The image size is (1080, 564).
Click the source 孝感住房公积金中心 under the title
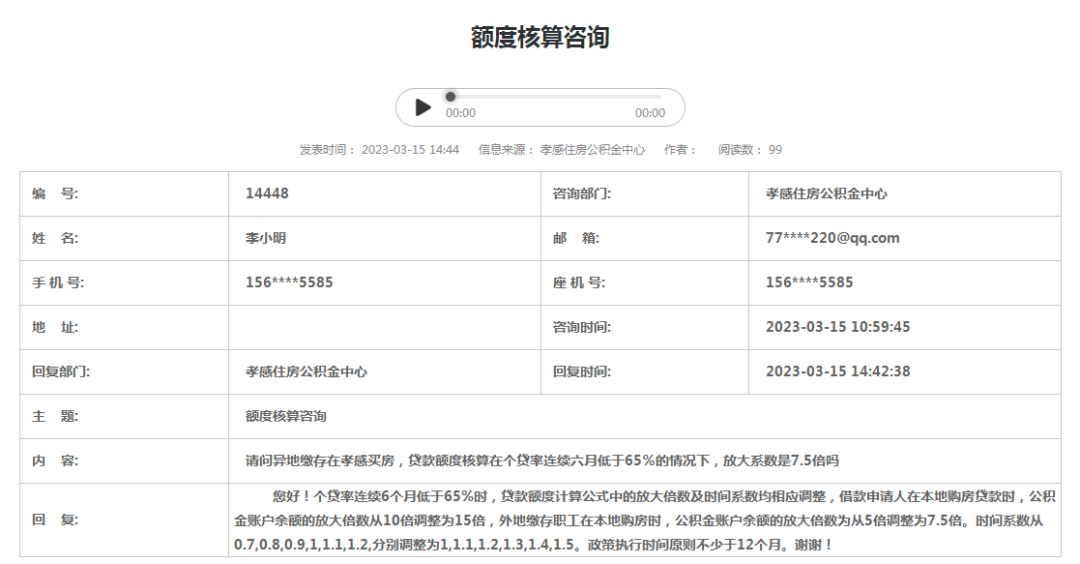pos(592,149)
